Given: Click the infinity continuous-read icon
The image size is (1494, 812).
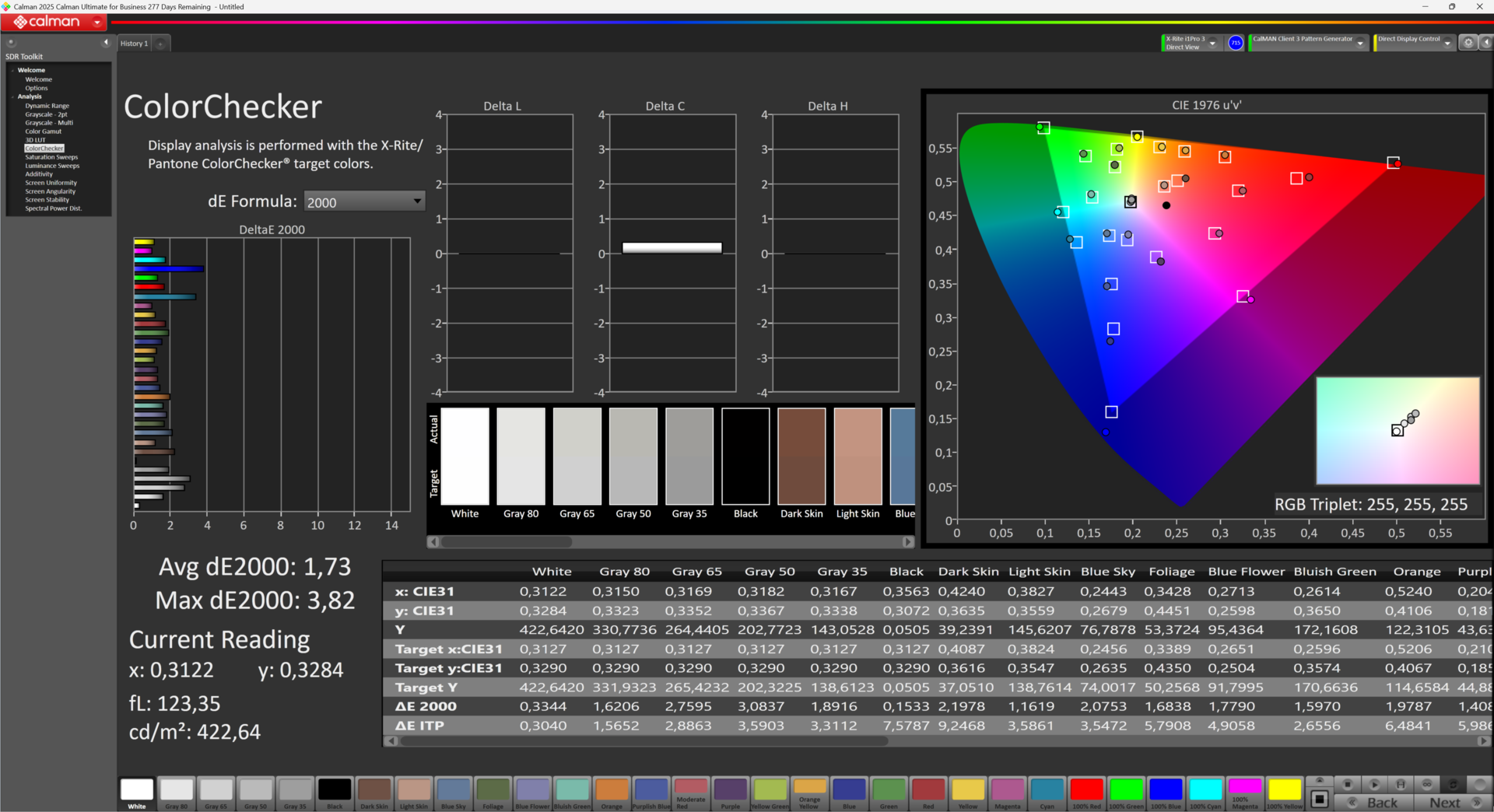Looking at the screenshot, I should point(1427,784).
